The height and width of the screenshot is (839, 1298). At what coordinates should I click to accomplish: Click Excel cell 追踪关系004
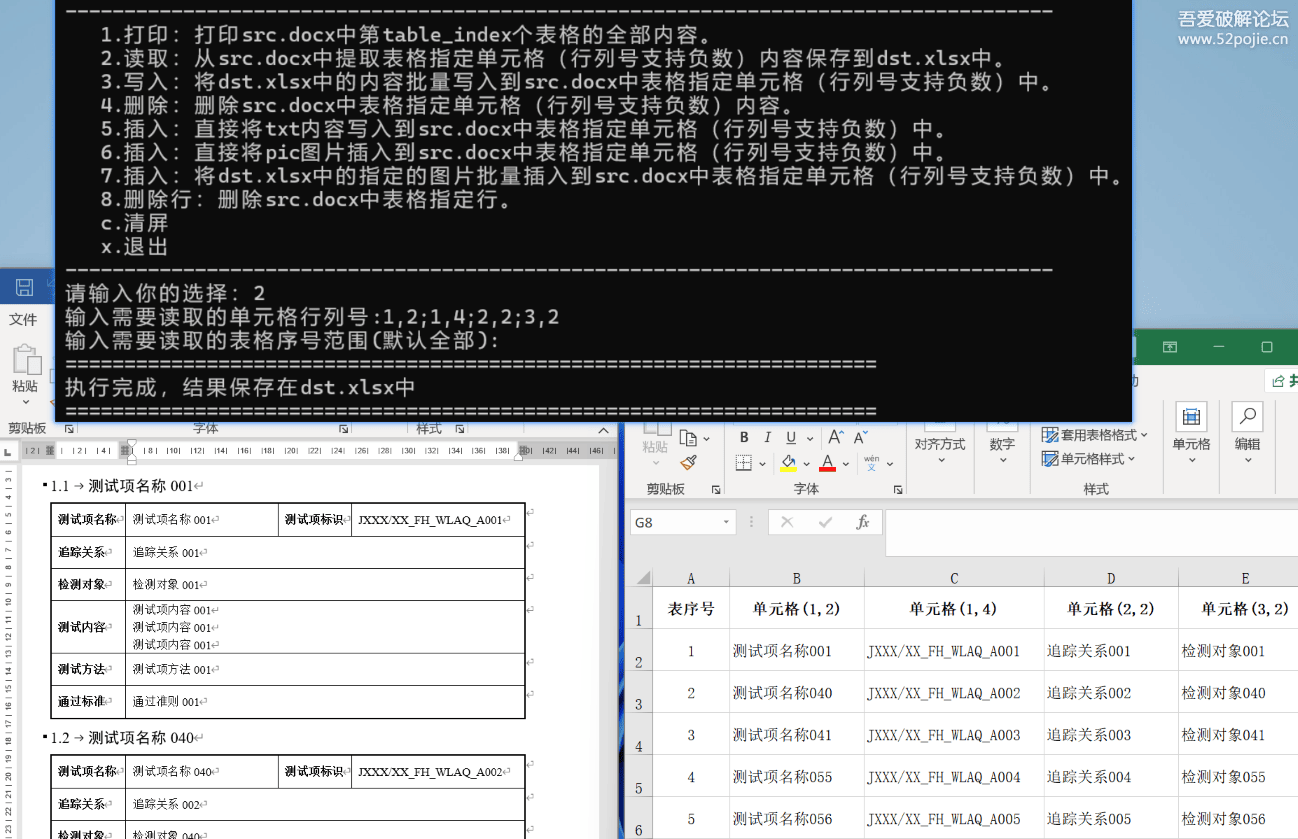[x=1111, y=776]
